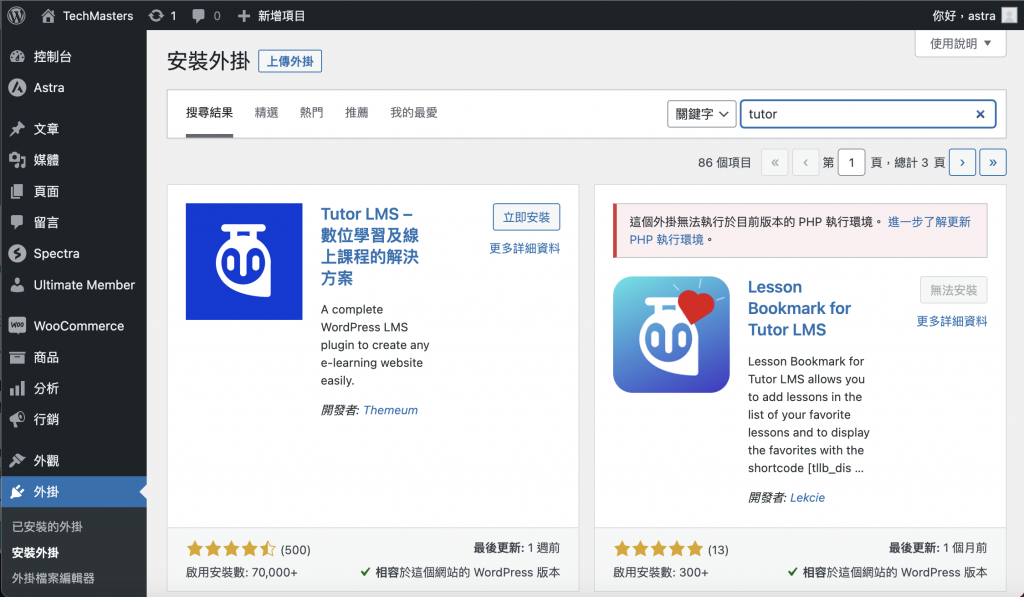
Task: Open 外掛檔案編輯器 submenu item
Action: [53, 578]
